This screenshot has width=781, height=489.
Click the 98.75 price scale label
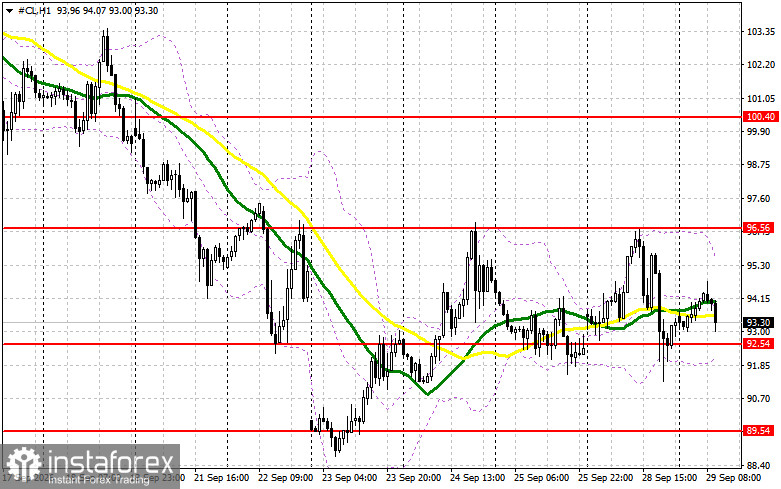point(759,165)
